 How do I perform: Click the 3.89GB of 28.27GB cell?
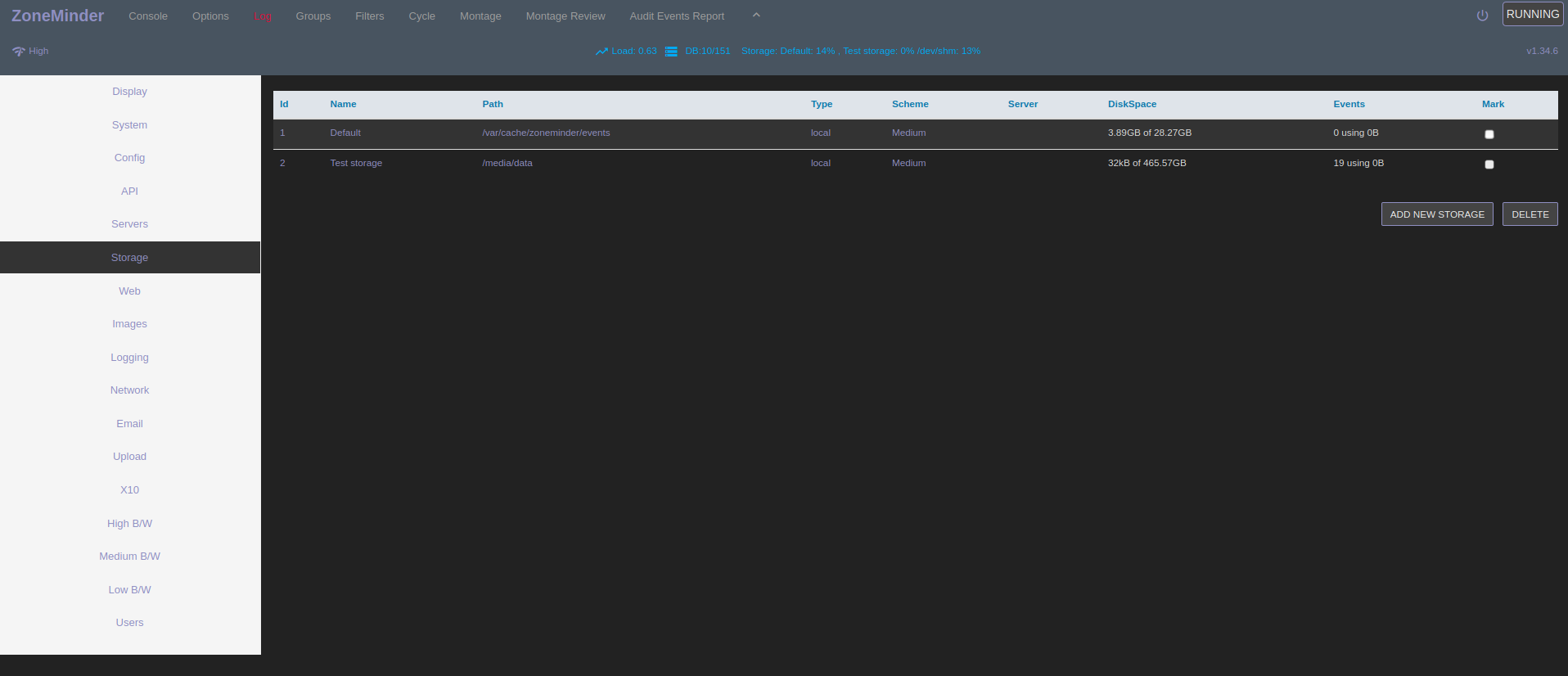1150,133
